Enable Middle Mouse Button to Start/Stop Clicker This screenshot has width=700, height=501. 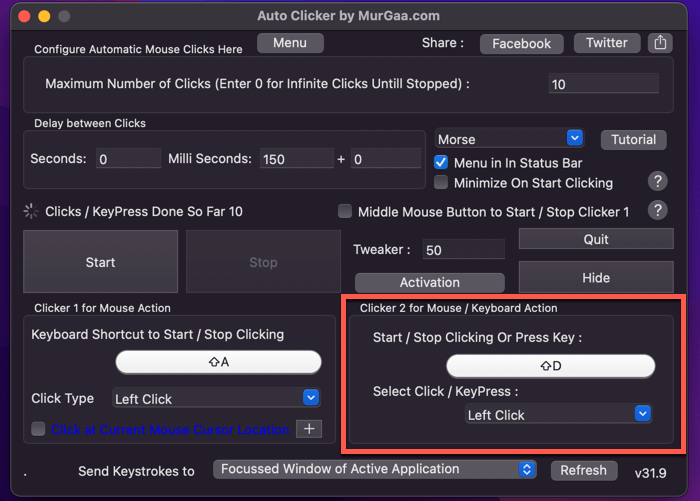tap(345, 211)
